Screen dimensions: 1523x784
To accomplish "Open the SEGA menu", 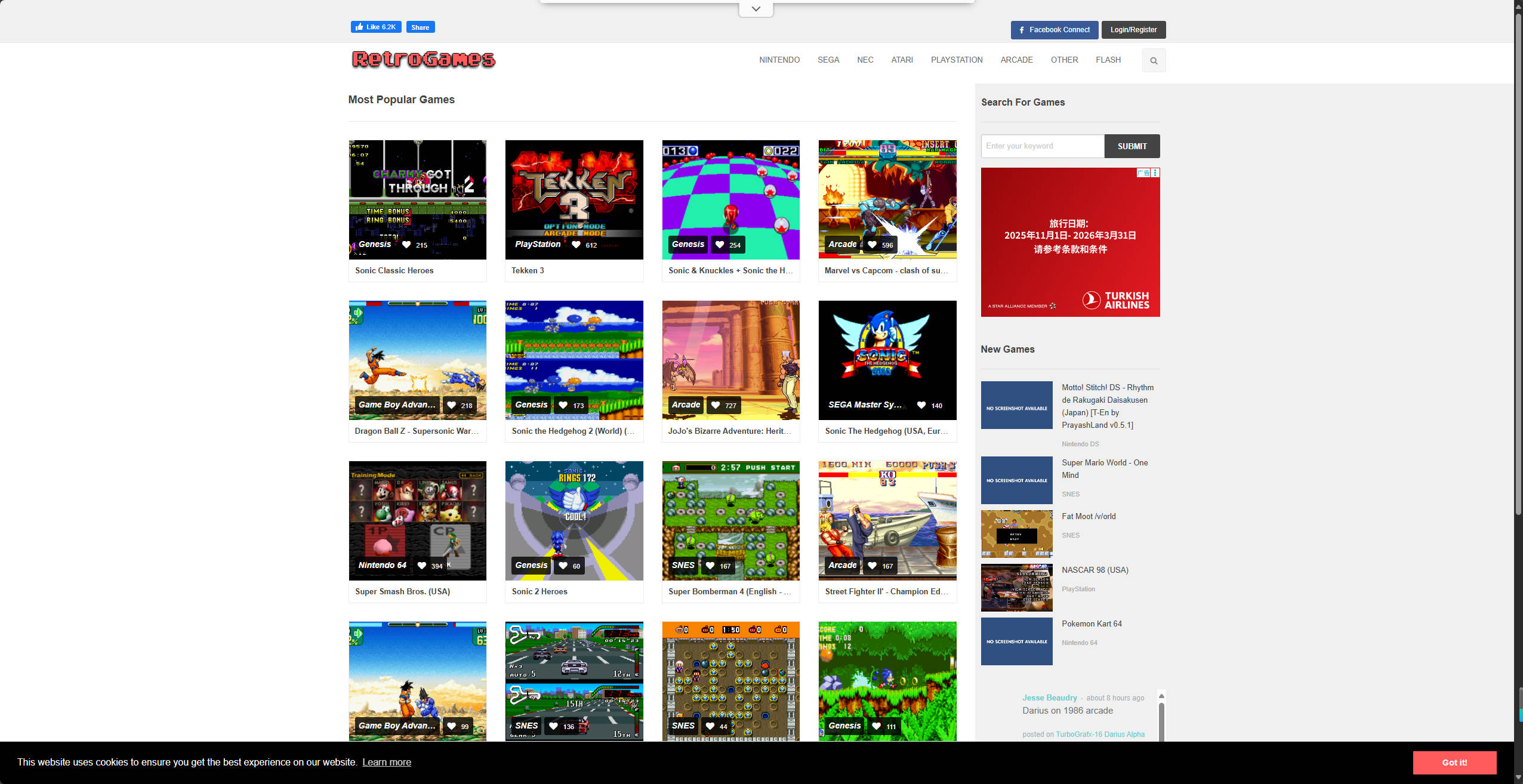I will [x=828, y=60].
